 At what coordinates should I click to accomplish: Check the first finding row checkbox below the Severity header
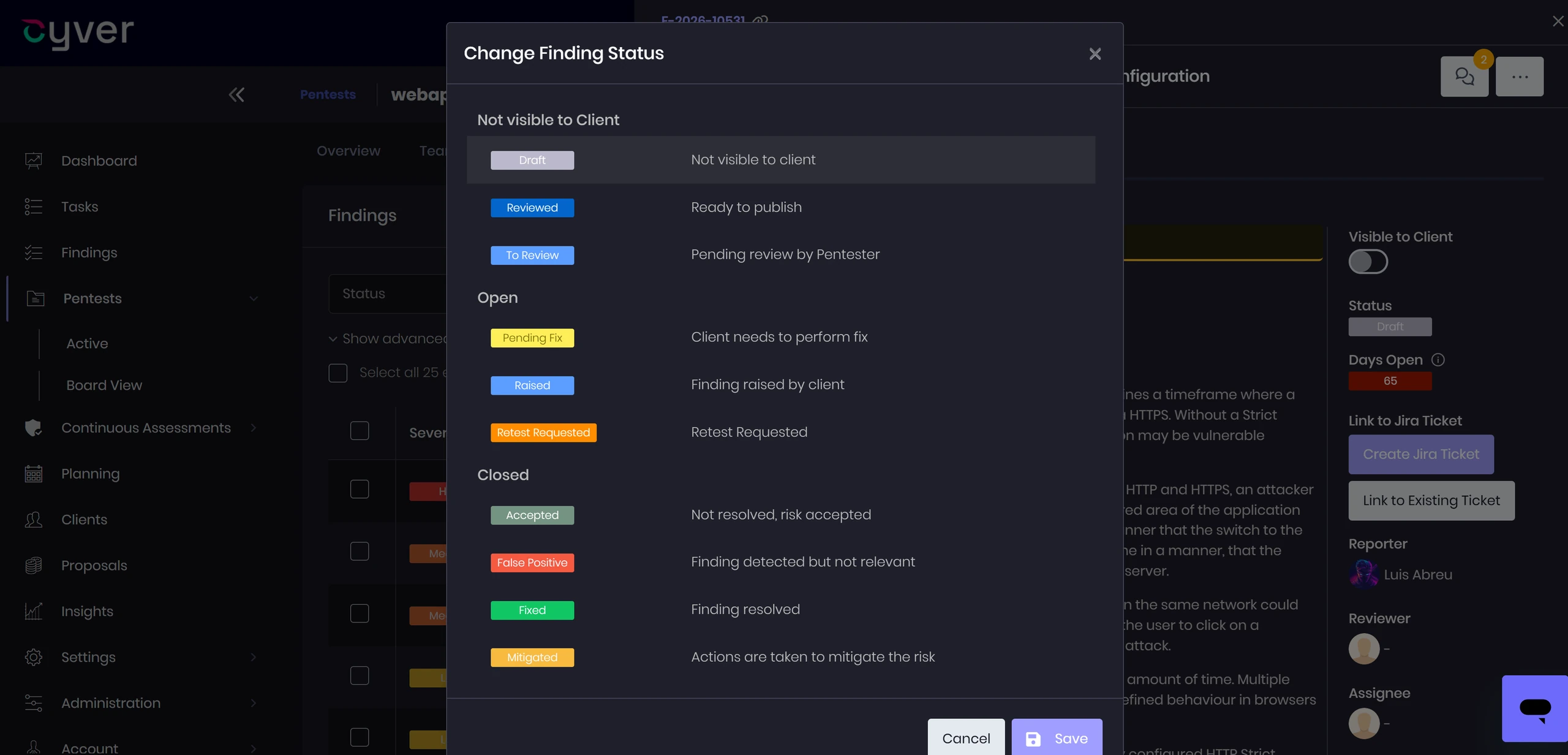[x=360, y=489]
